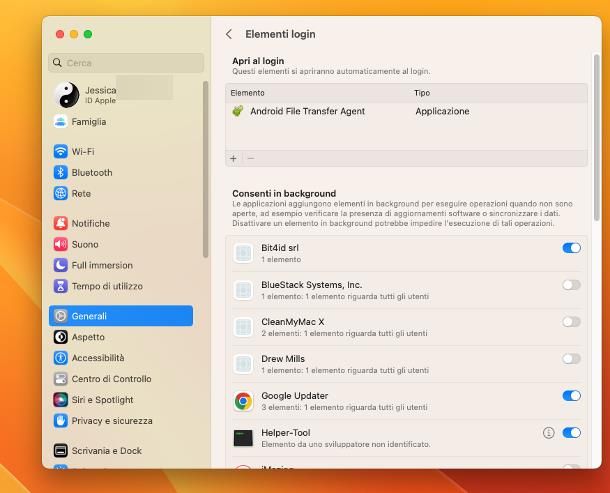Open the Full immersion moon icon
Image resolution: width=610 pixels, height=493 pixels.
pyautogui.click(x=60, y=265)
